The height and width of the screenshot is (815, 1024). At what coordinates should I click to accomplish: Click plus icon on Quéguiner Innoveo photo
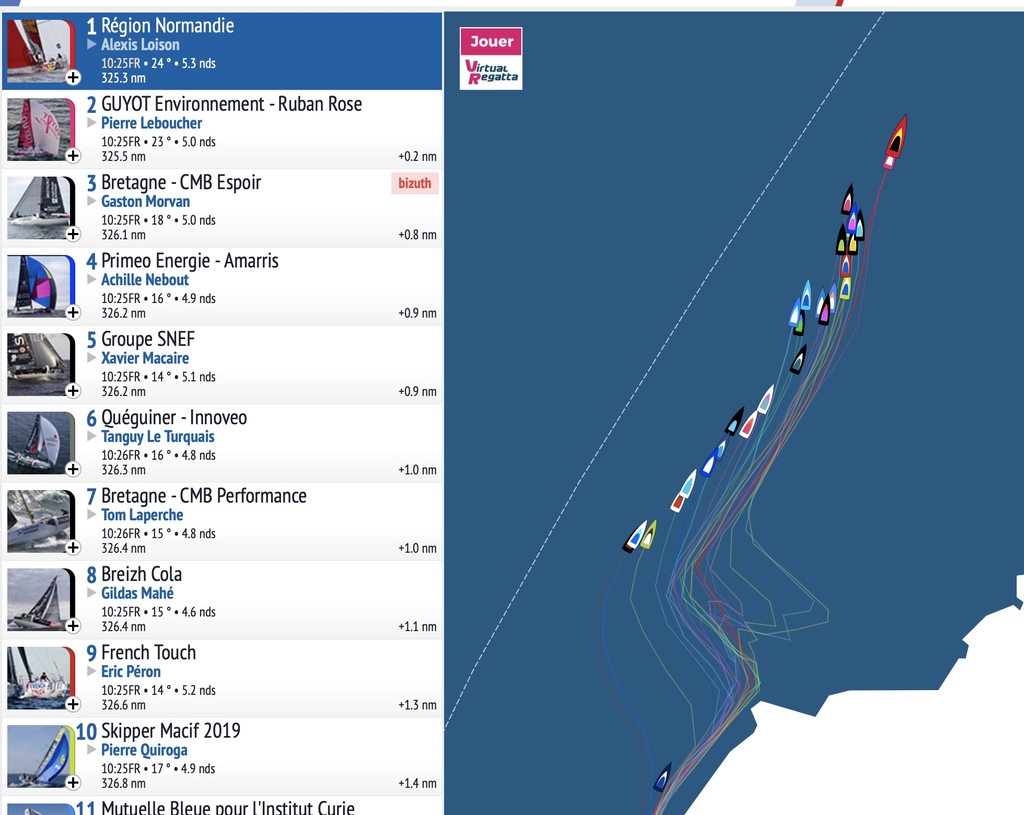pyautogui.click(x=73, y=469)
